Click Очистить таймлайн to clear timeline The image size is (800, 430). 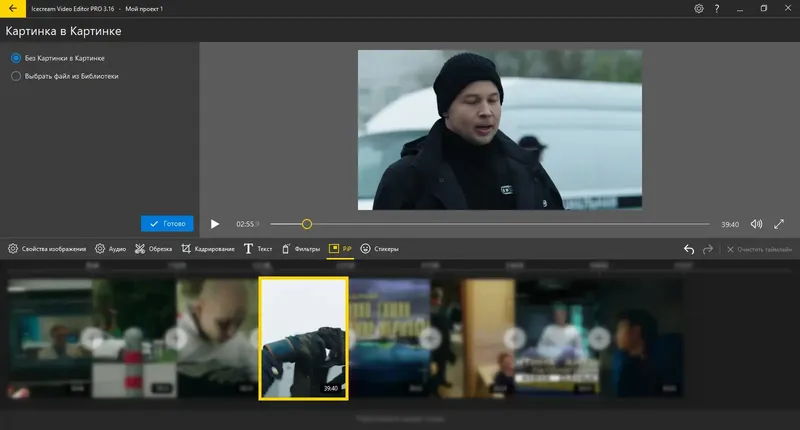759,249
